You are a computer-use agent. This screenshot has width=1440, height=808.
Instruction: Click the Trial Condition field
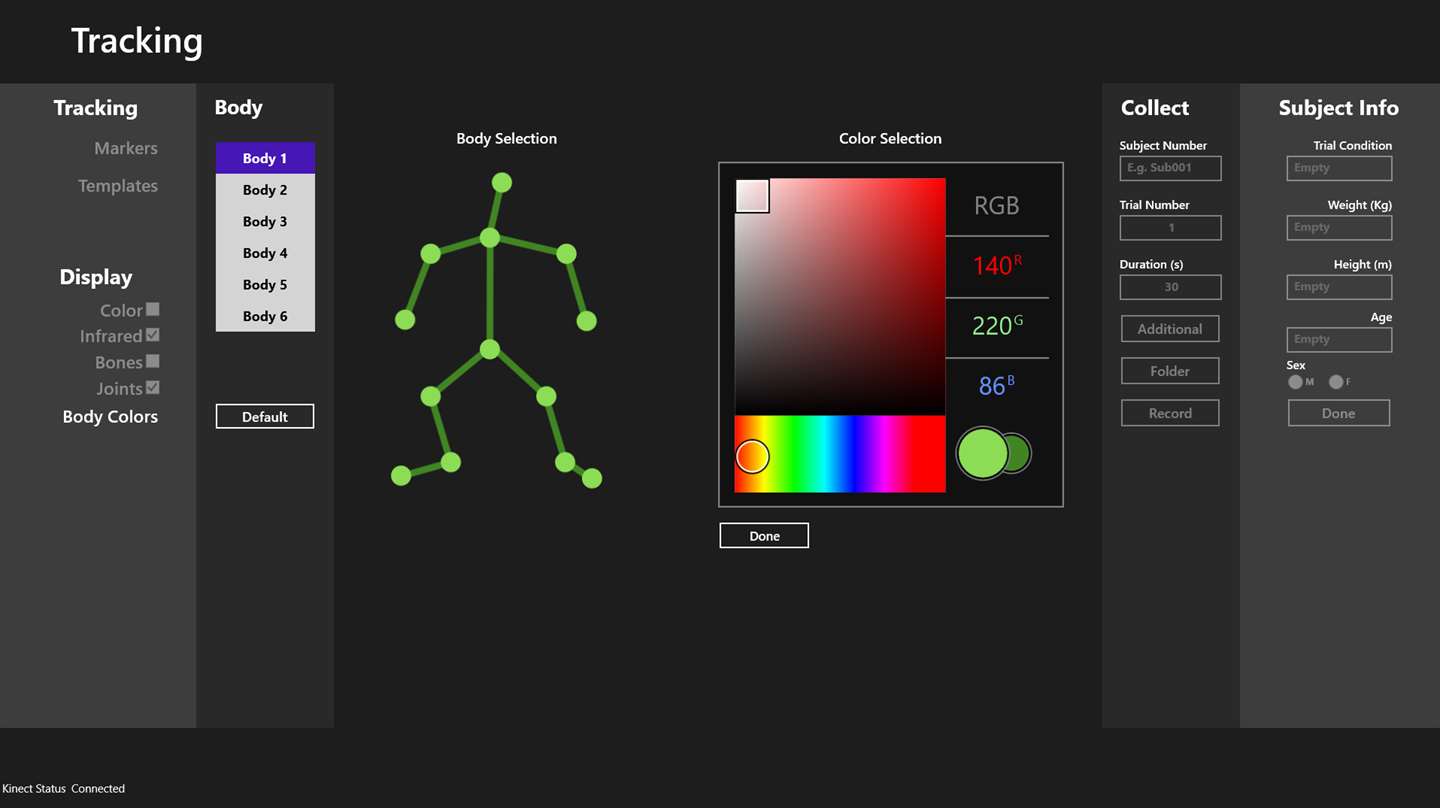coord(1339,168)
